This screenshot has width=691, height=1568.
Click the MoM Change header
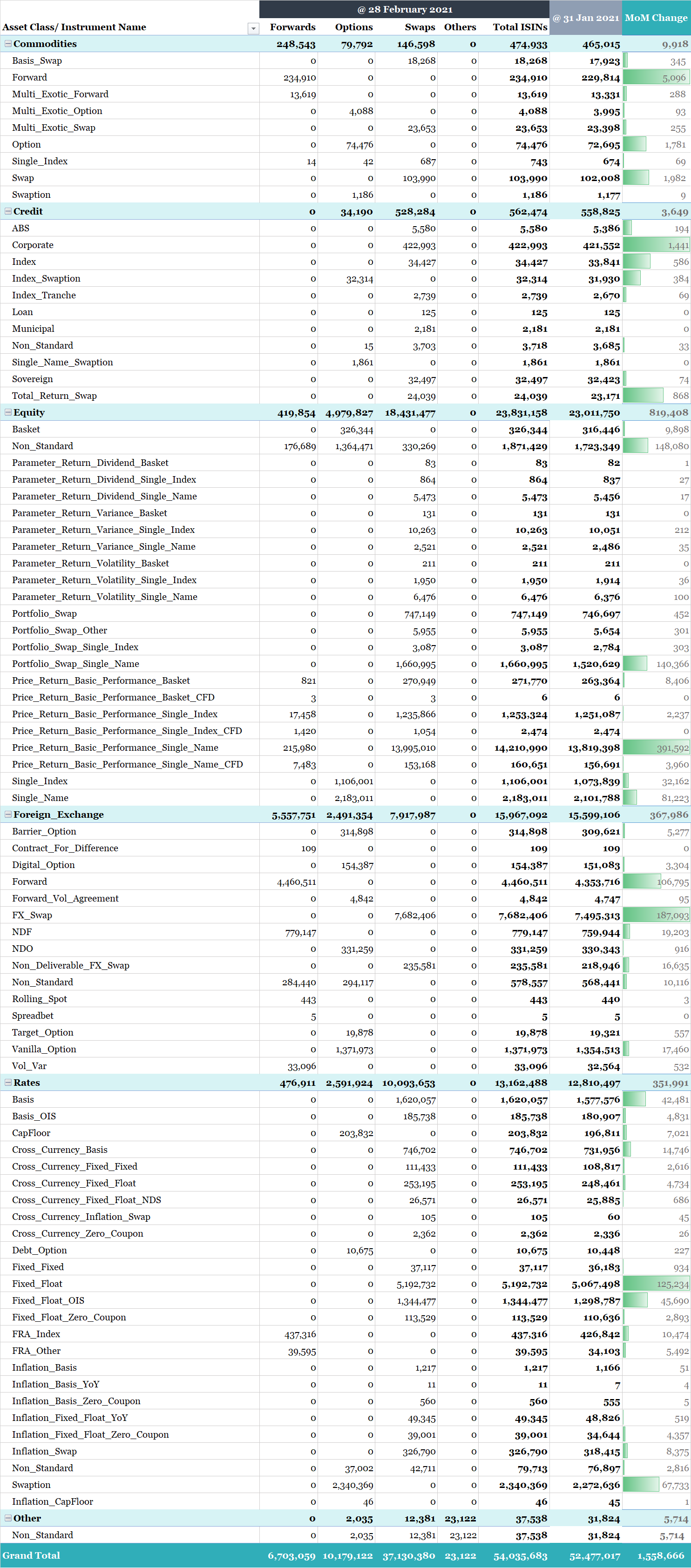pyautogui.click(x=656, y=18)
